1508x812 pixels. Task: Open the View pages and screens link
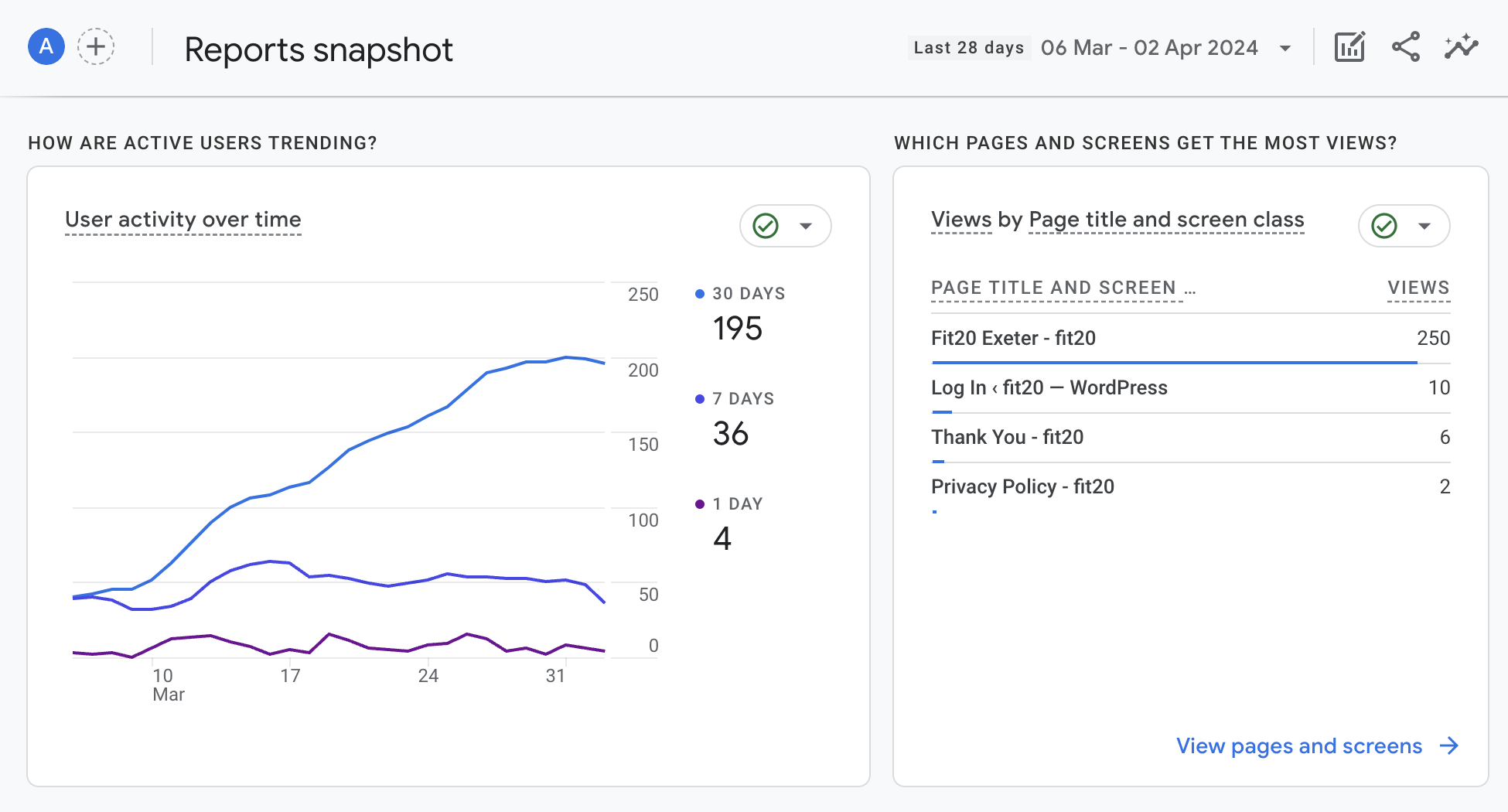1299,745
